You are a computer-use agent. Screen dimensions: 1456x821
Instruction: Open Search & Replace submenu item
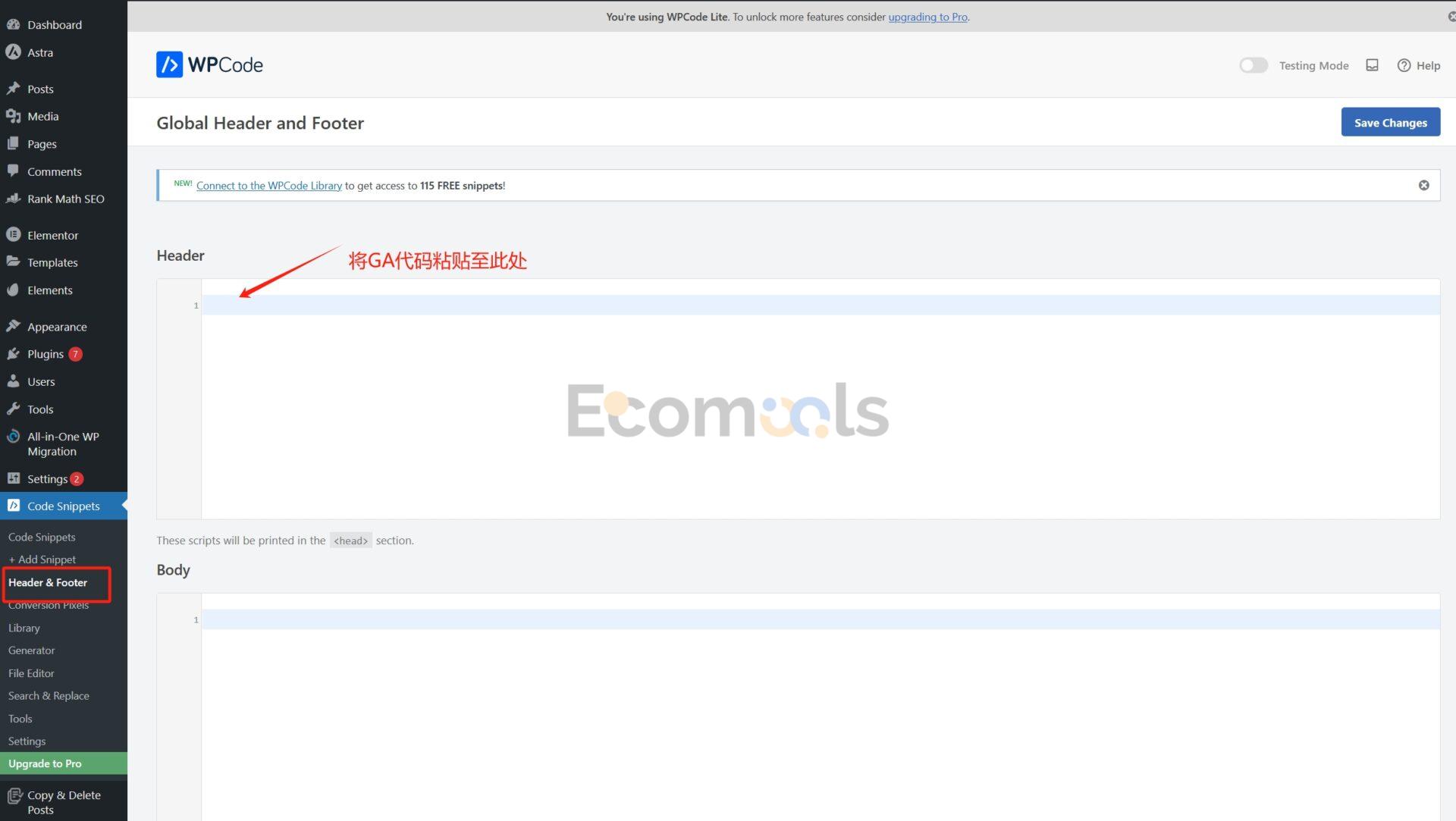[x=49, y=696]
